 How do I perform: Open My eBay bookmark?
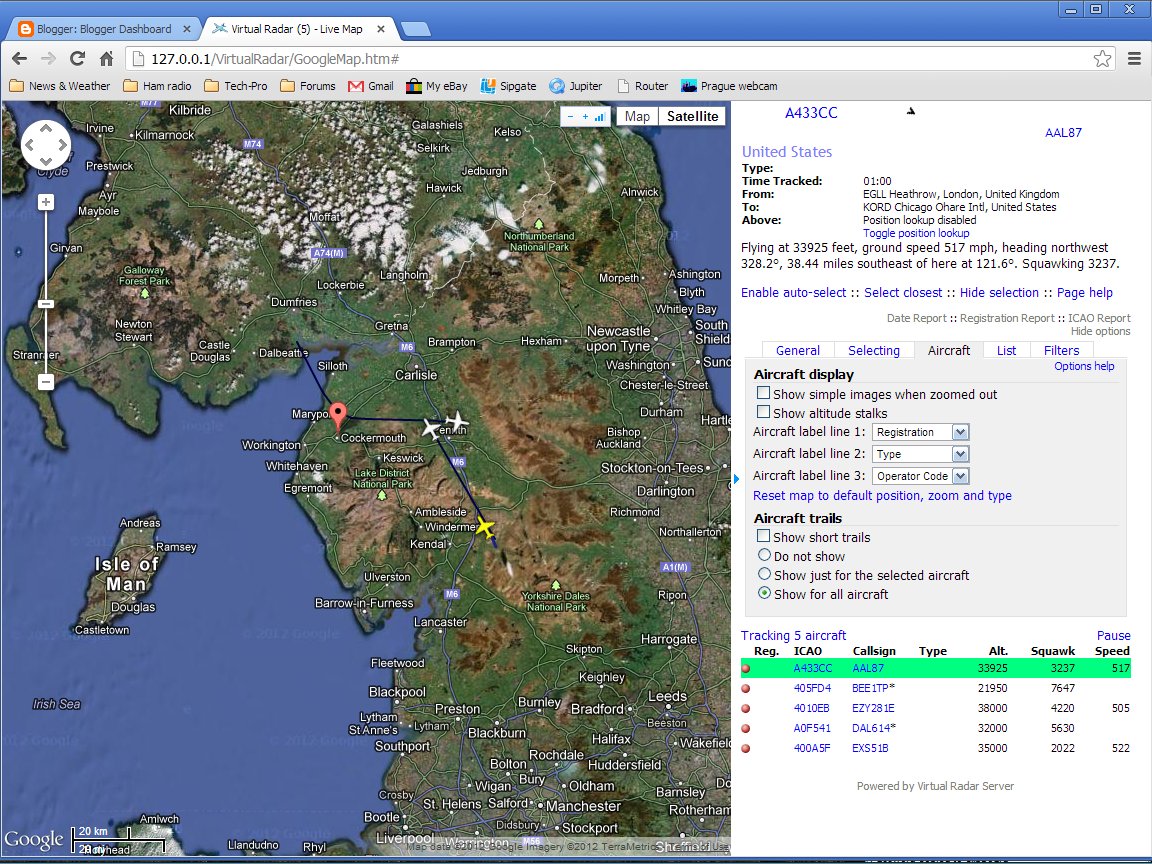(436, 86)
